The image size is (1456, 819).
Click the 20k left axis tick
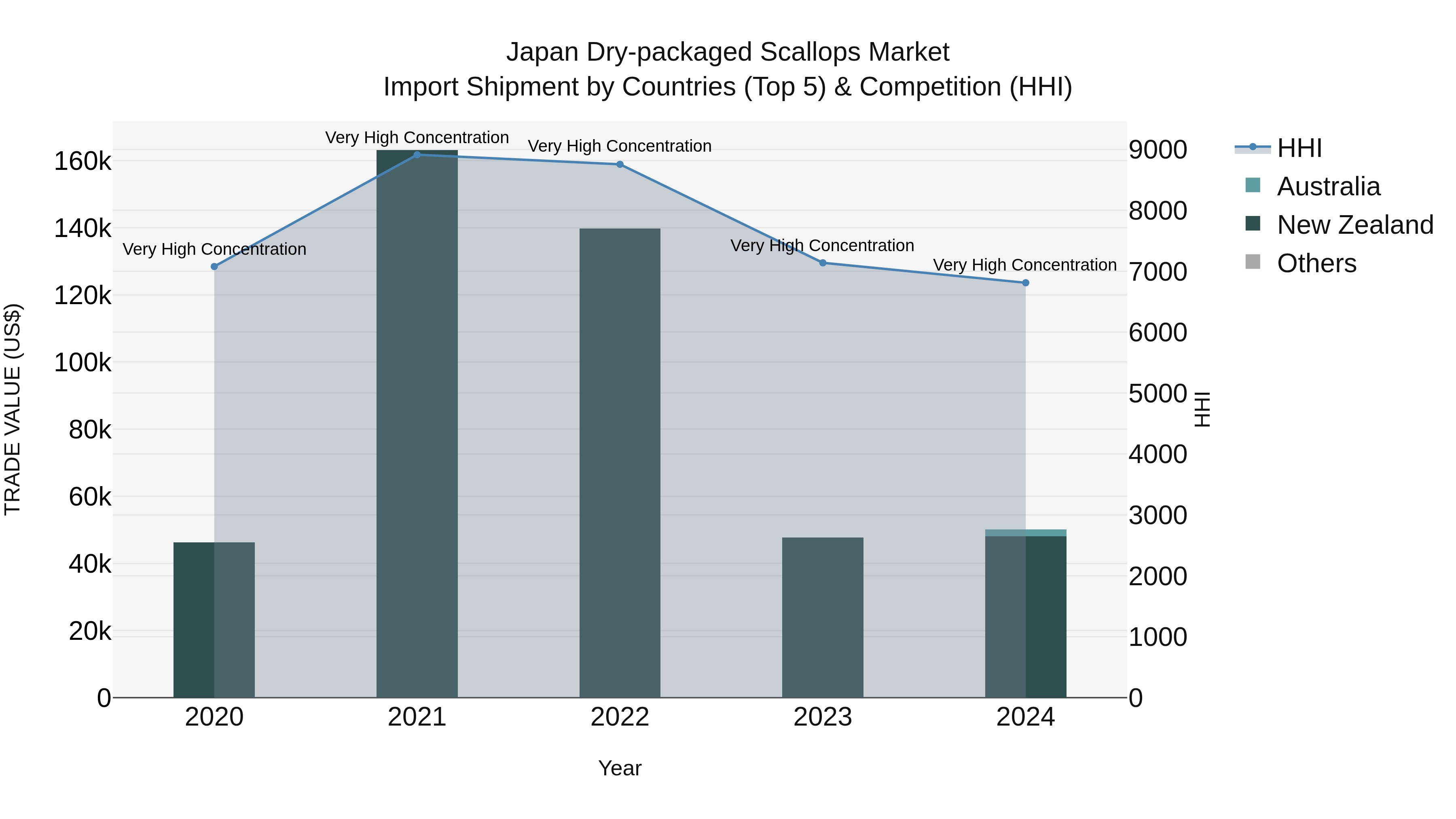point(91,631)
